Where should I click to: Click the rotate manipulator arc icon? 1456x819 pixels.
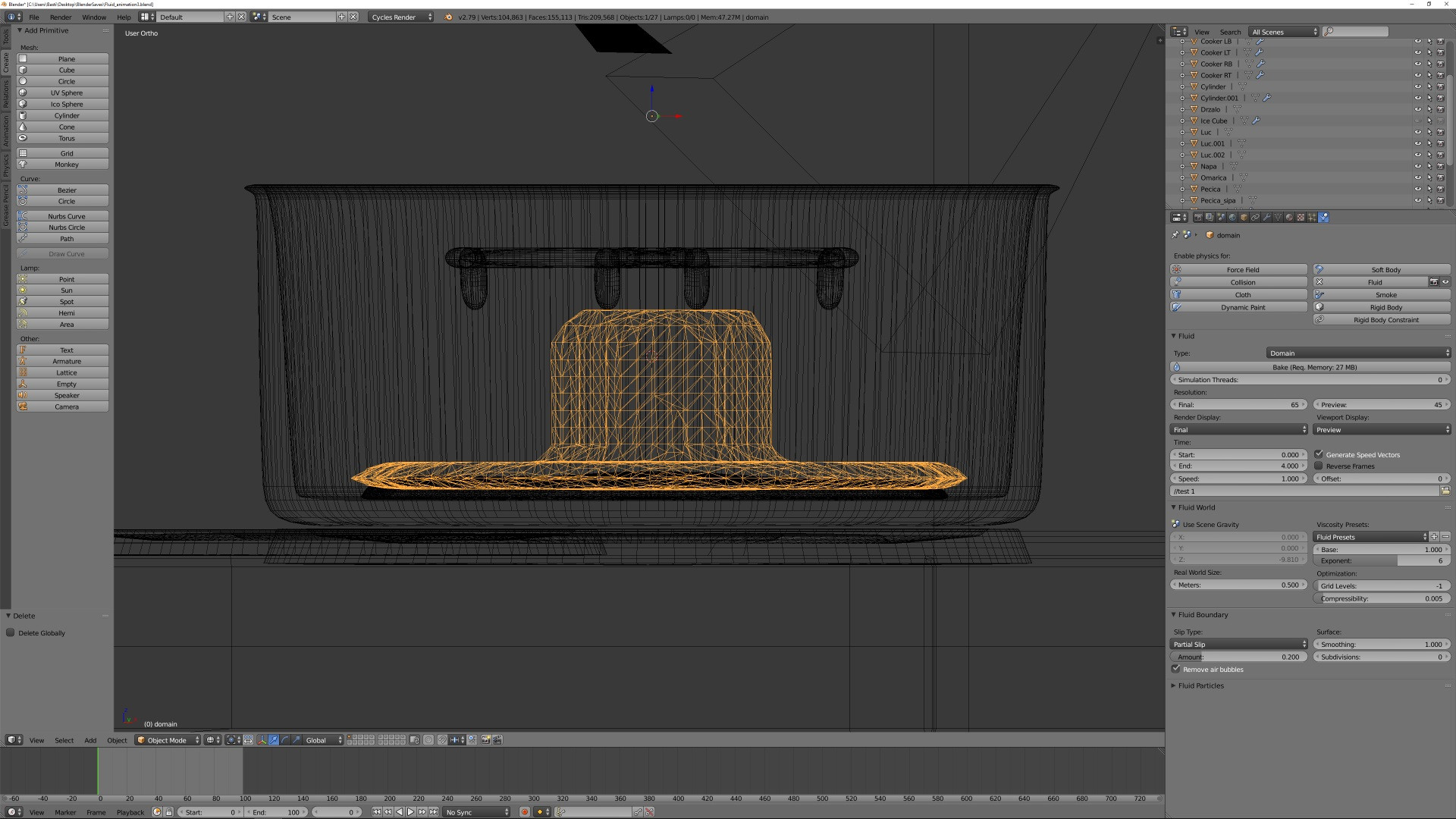point(285,740)
